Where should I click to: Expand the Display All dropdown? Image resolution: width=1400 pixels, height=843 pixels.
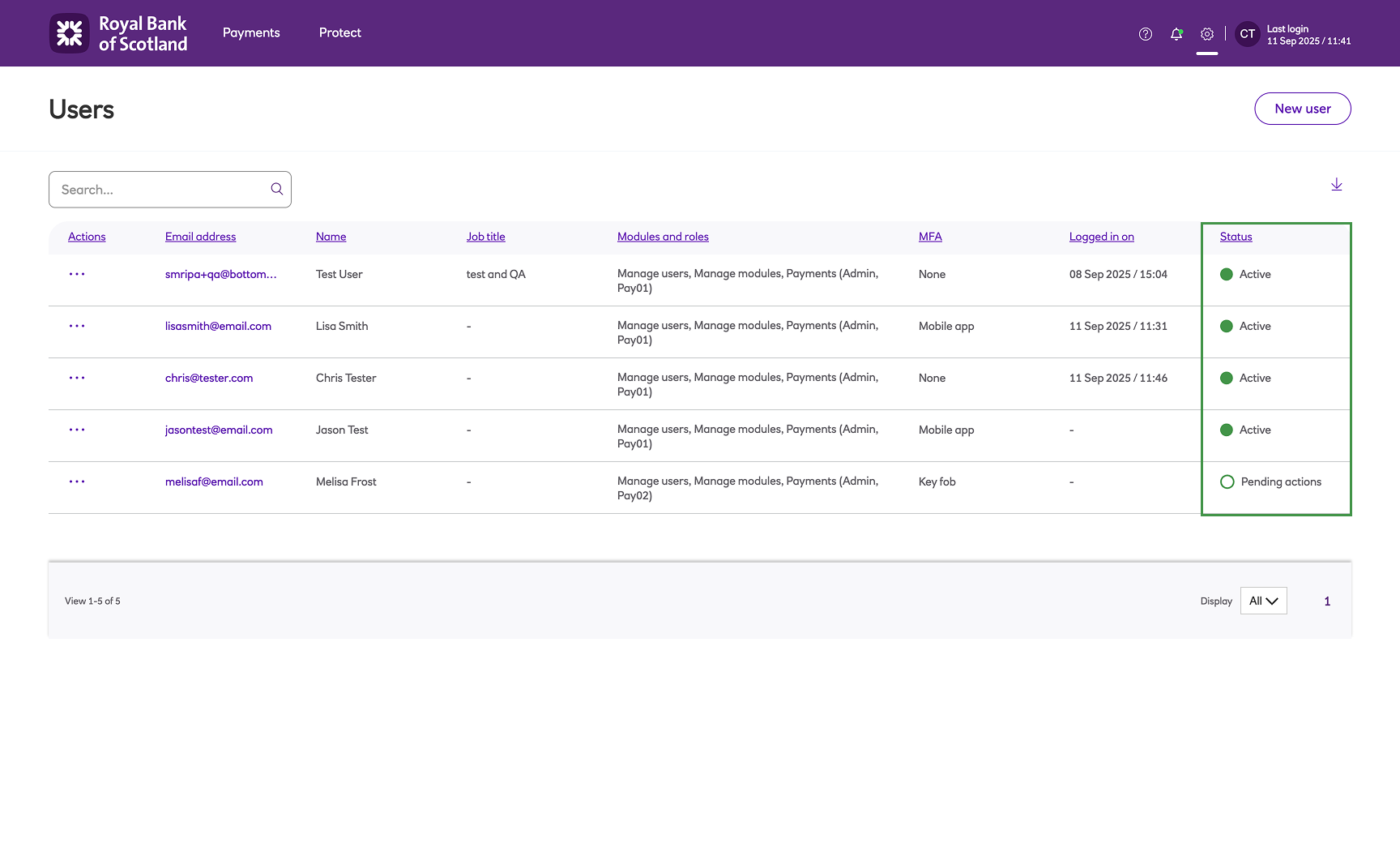(x=1264, y=601)
